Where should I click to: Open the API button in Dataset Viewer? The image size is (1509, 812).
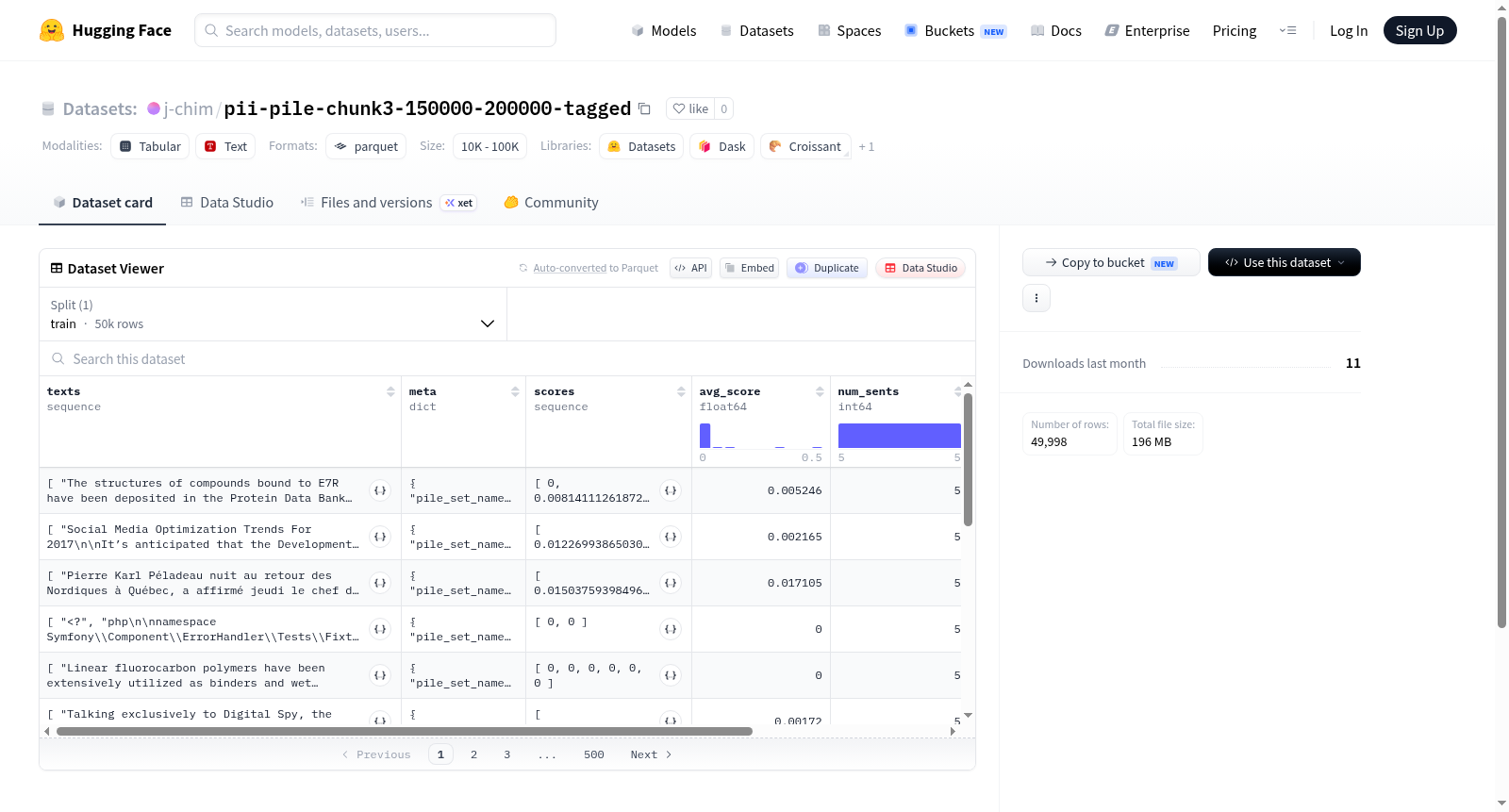(x=690, y=268)
